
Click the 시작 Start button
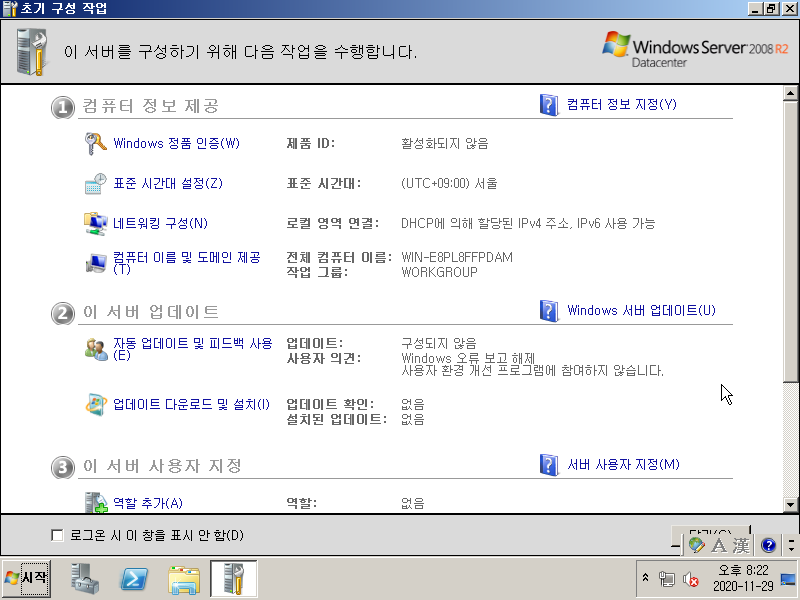click(x=27, y=578)
